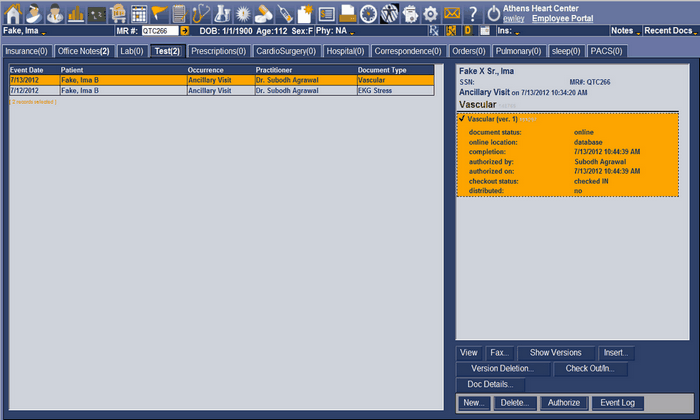Open the Prescriptions(0) tab
Screen dimensions: 700x420
tap(219, 51)
